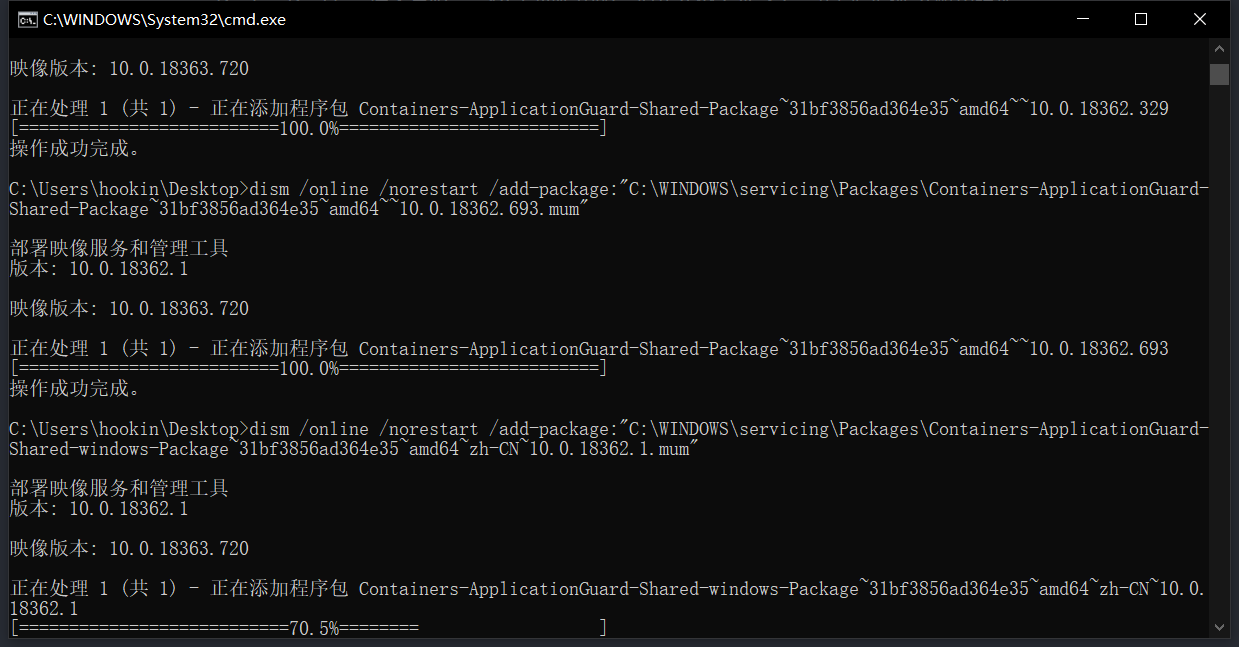Image resolution: width=1239 pixels, height=647 pixels.
Task: Click the first 100.0% progress bar
Action: click(x=308, y=129)
